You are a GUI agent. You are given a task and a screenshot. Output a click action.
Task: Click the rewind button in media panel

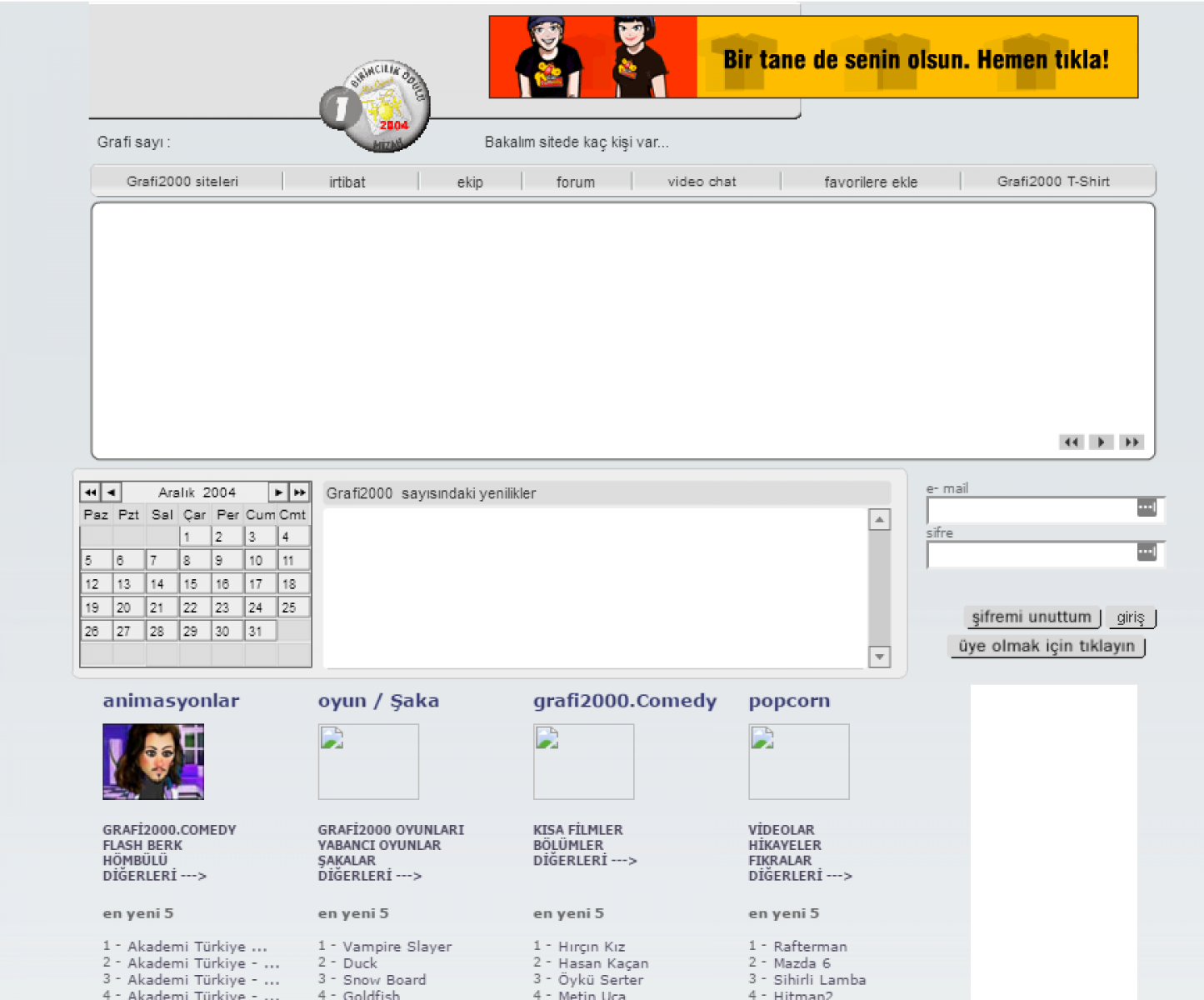point(1071,442)
